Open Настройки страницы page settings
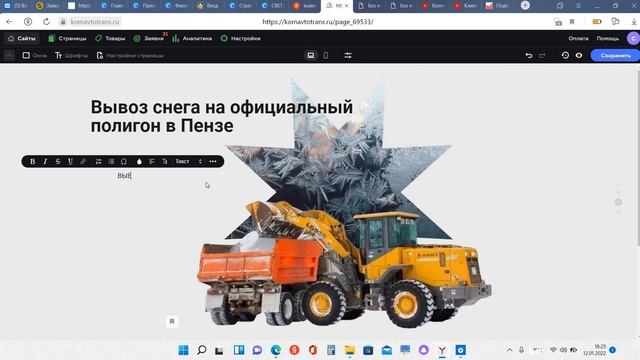Screen dimensions: 640x360 coord(130,56)
